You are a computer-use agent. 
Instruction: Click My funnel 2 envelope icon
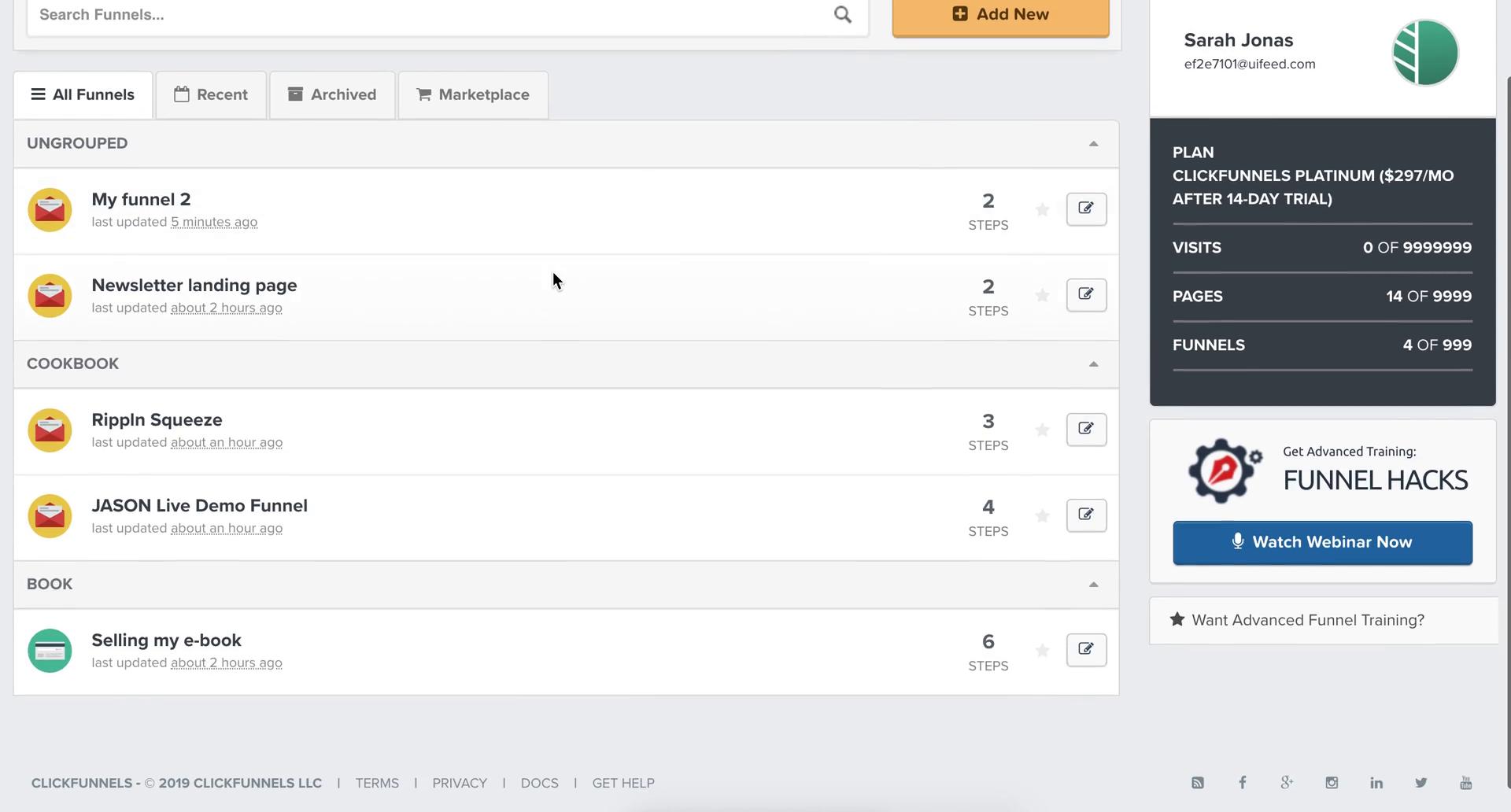[x=50, y=209]
